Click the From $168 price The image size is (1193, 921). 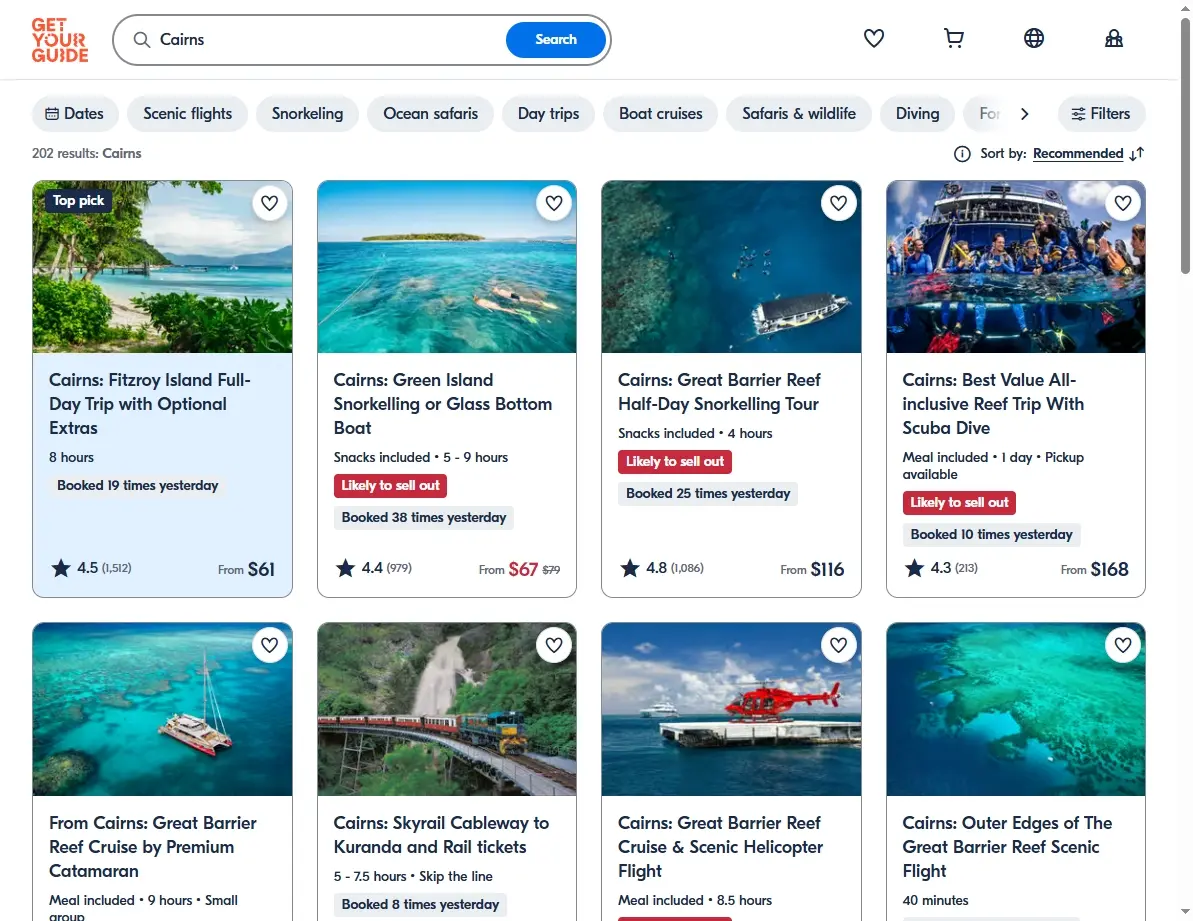click(1095, 569)
